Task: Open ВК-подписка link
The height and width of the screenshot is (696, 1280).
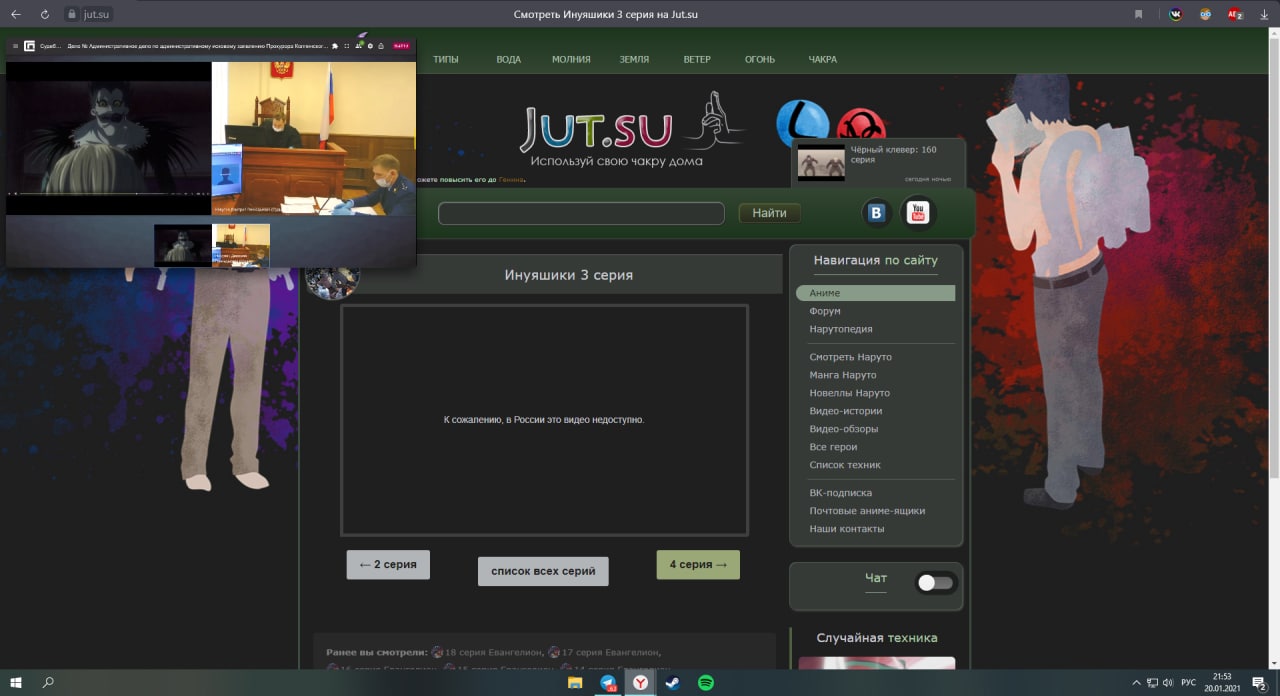Action: [840, 493]
